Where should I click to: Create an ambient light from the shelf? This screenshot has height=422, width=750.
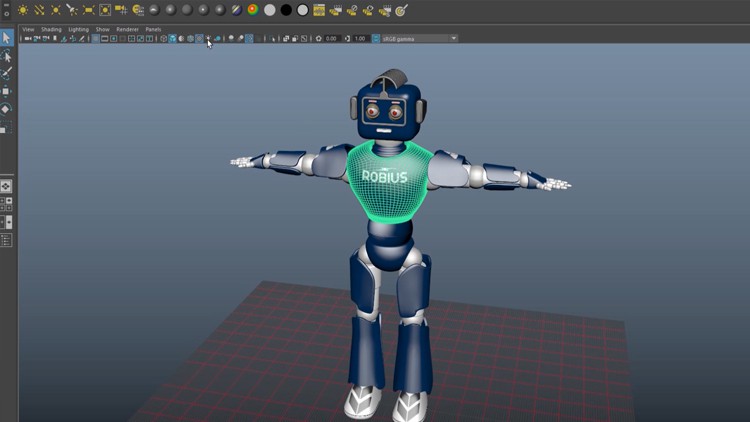click(x=23, y=10)
